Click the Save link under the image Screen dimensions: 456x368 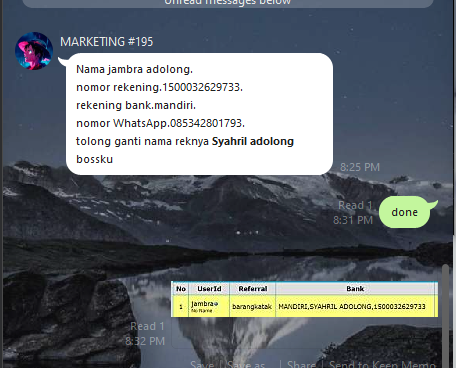[x=202, y=364]
